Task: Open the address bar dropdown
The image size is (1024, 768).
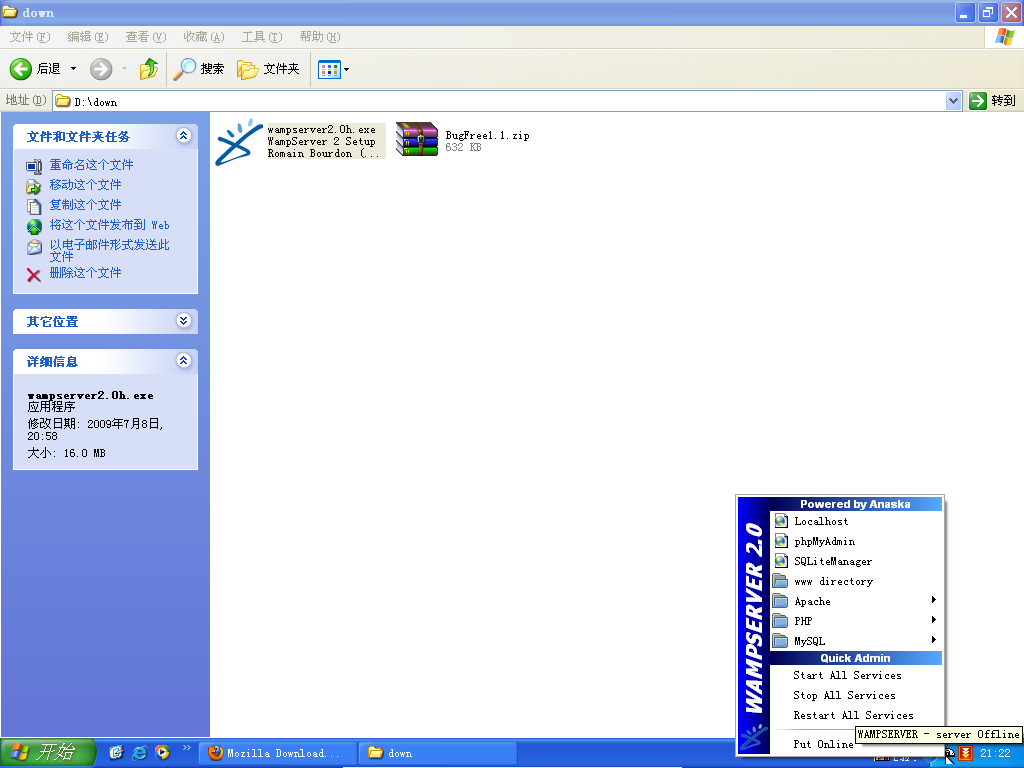Action: [953, 101]
